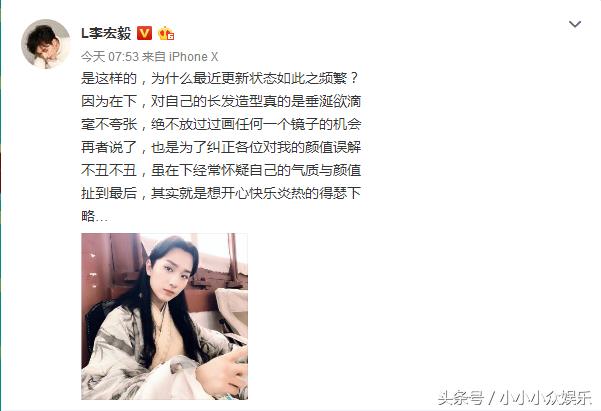Image resolution: width=601 pixels, height=411 pixels.
Task: Enlarge the long-hair costume selfie photo
Action: point(164,316)
